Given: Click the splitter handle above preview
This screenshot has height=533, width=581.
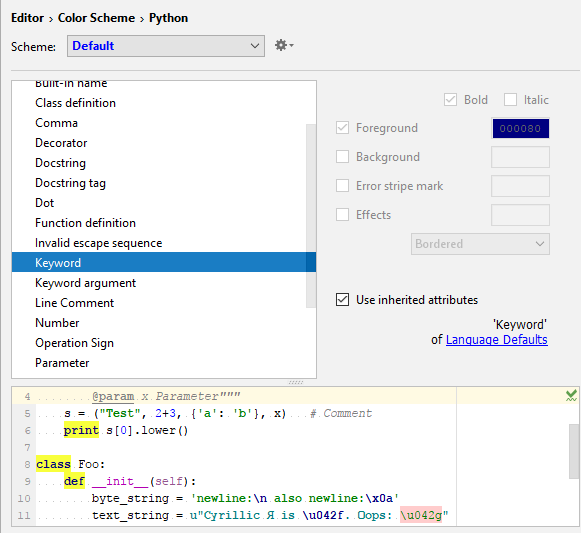Looking at the screenshot, I should pyautogui.click(x=296, y=382).
